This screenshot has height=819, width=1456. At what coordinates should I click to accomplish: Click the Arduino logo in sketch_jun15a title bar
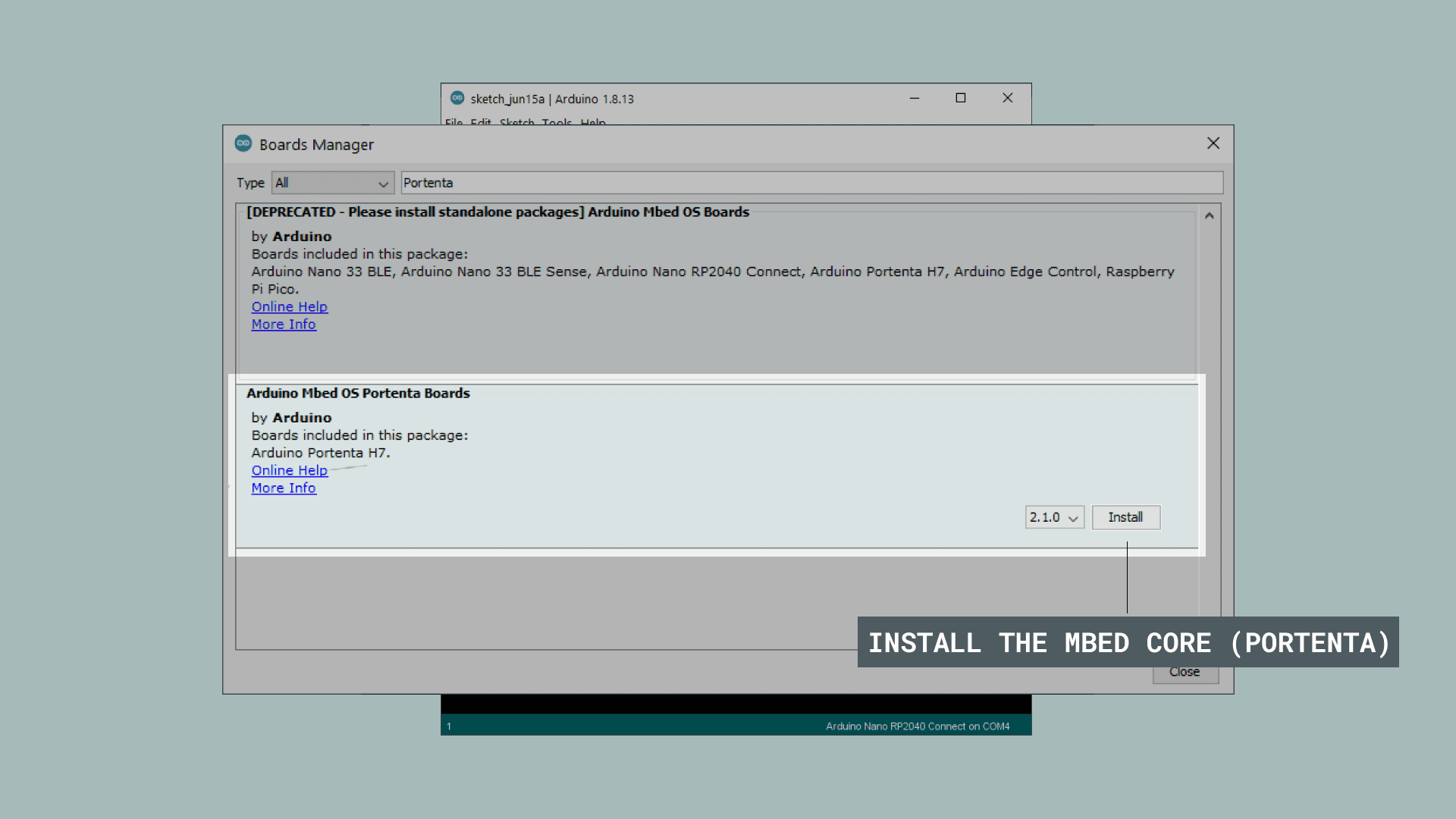[457, 98]
